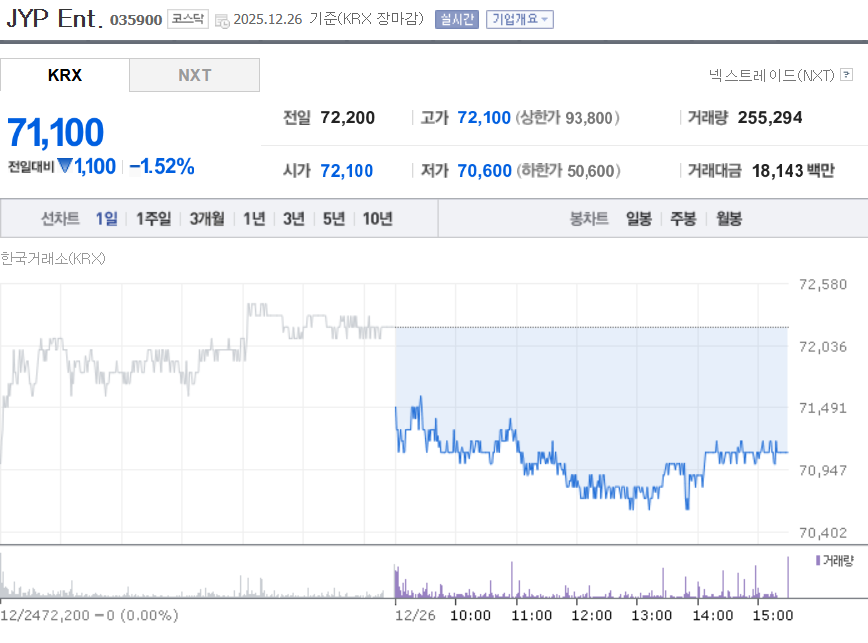Click the 봉차트 candle chart label

(x=589, y=219)
